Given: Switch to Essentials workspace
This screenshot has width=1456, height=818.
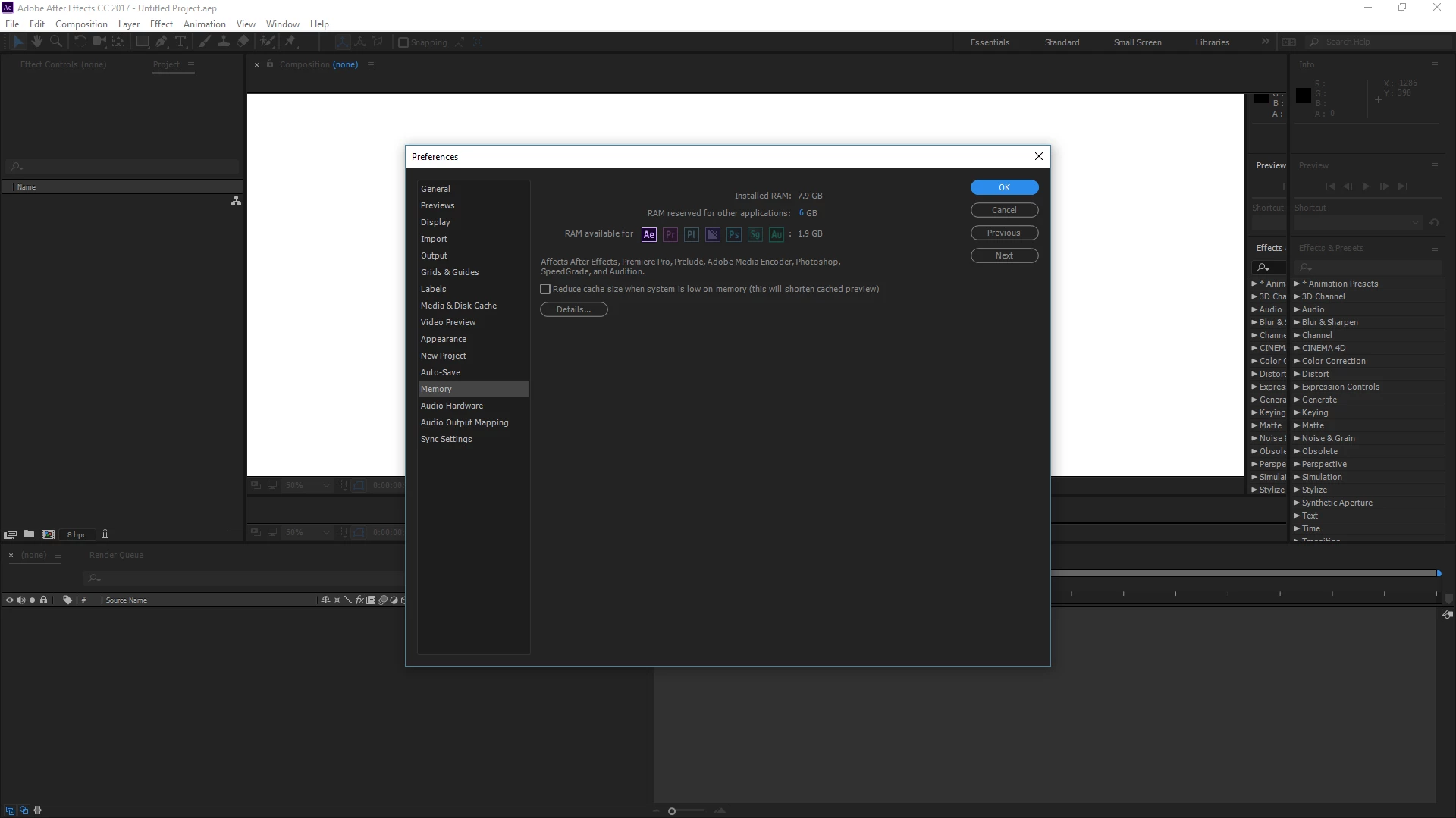Looking at the screenshot, I should (x=990, y=42).
